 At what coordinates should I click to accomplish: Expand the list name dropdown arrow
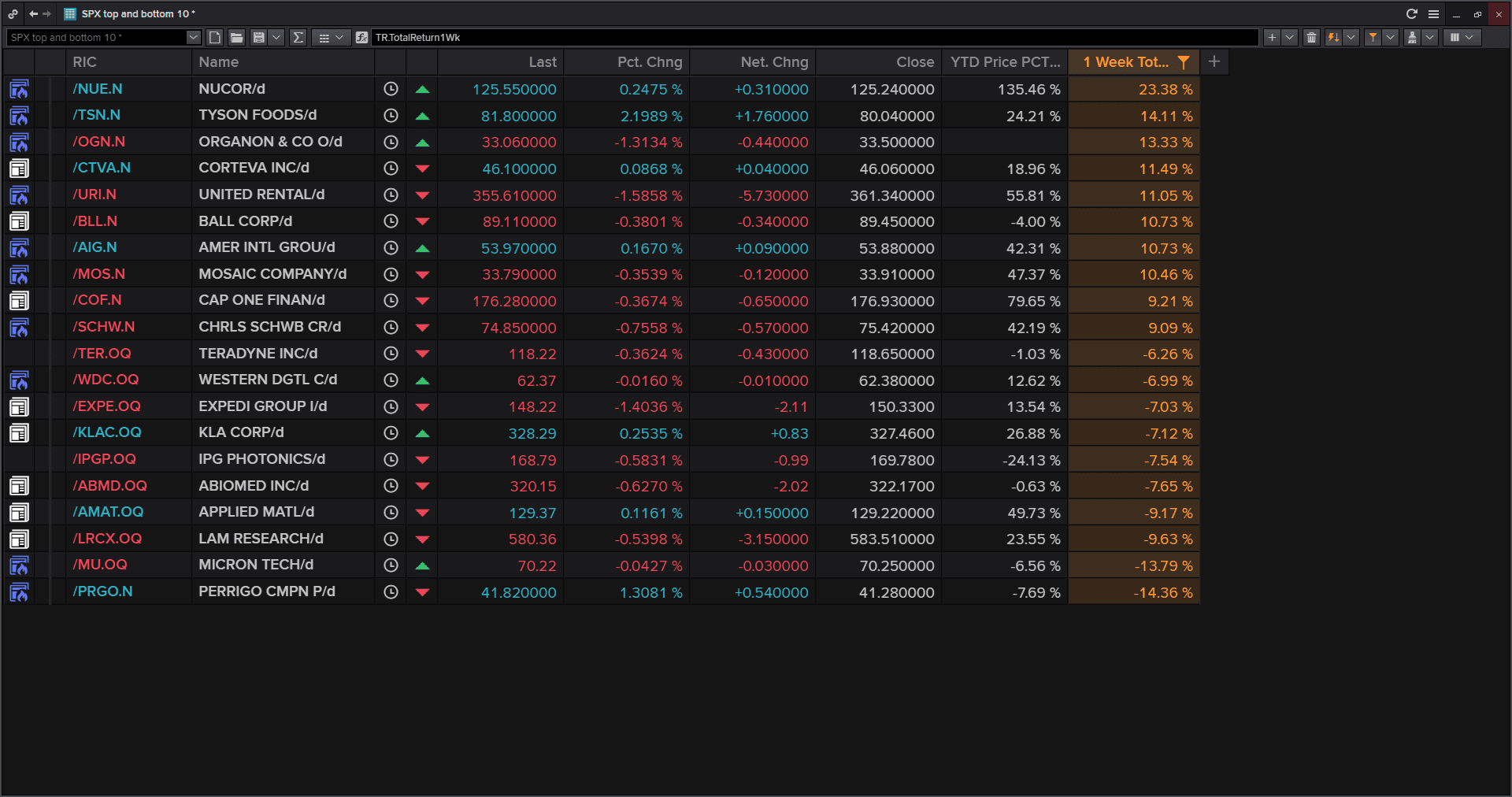[193, 37]
